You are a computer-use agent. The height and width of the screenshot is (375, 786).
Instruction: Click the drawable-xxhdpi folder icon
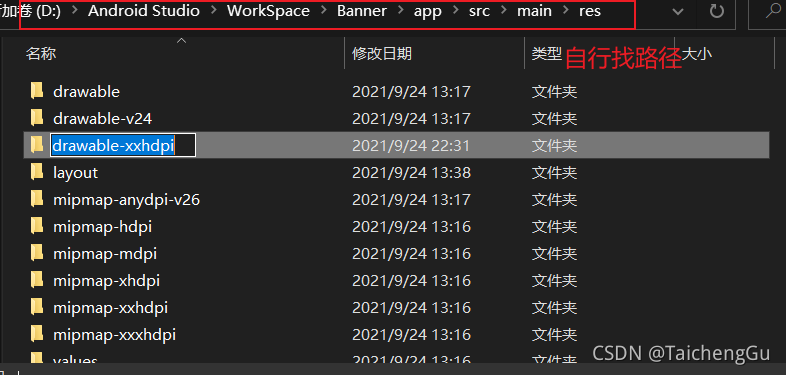coord(37,145)
